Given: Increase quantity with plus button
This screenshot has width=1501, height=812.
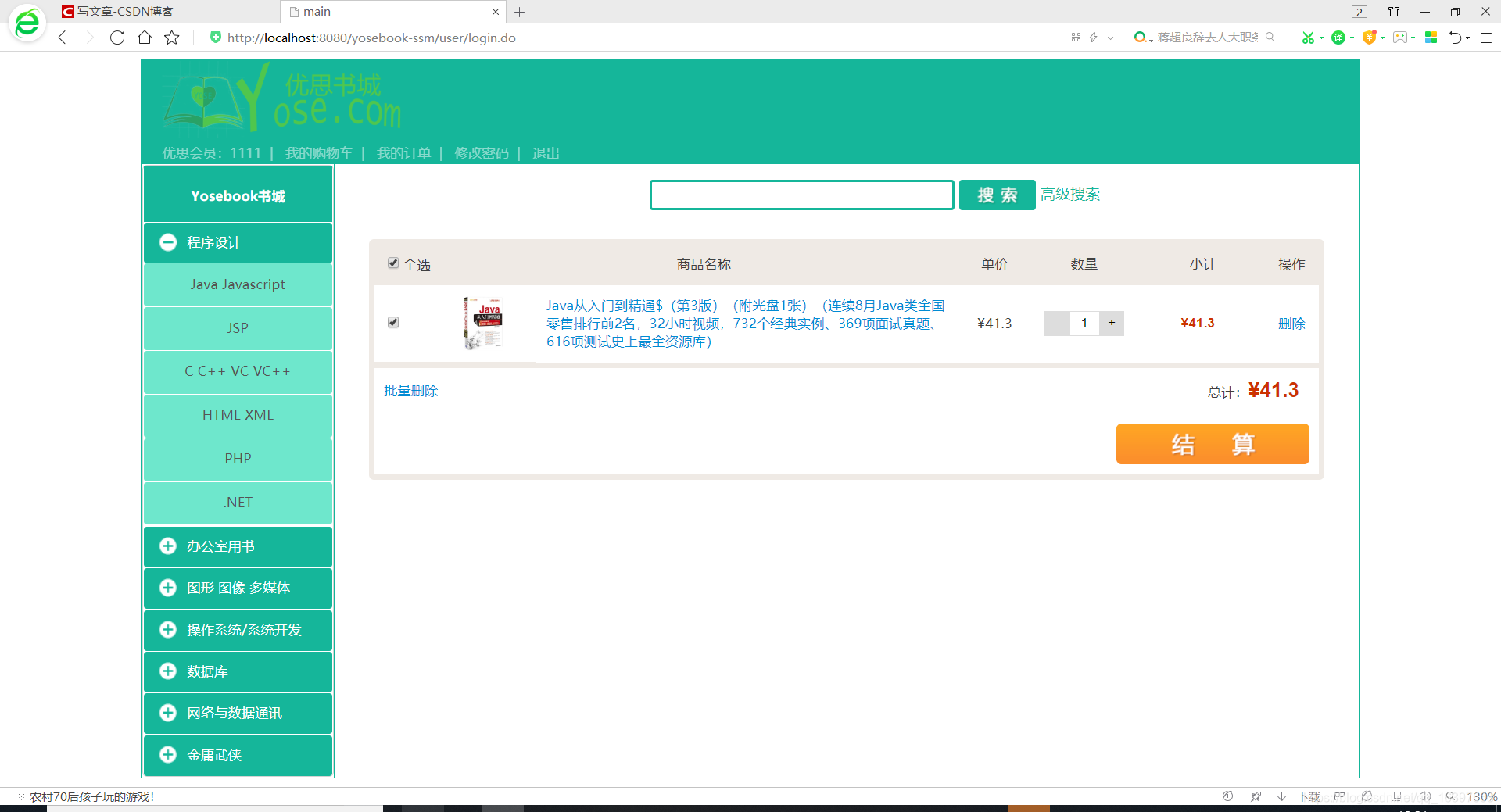Looking at the screenshot, I should [1112, 324].
